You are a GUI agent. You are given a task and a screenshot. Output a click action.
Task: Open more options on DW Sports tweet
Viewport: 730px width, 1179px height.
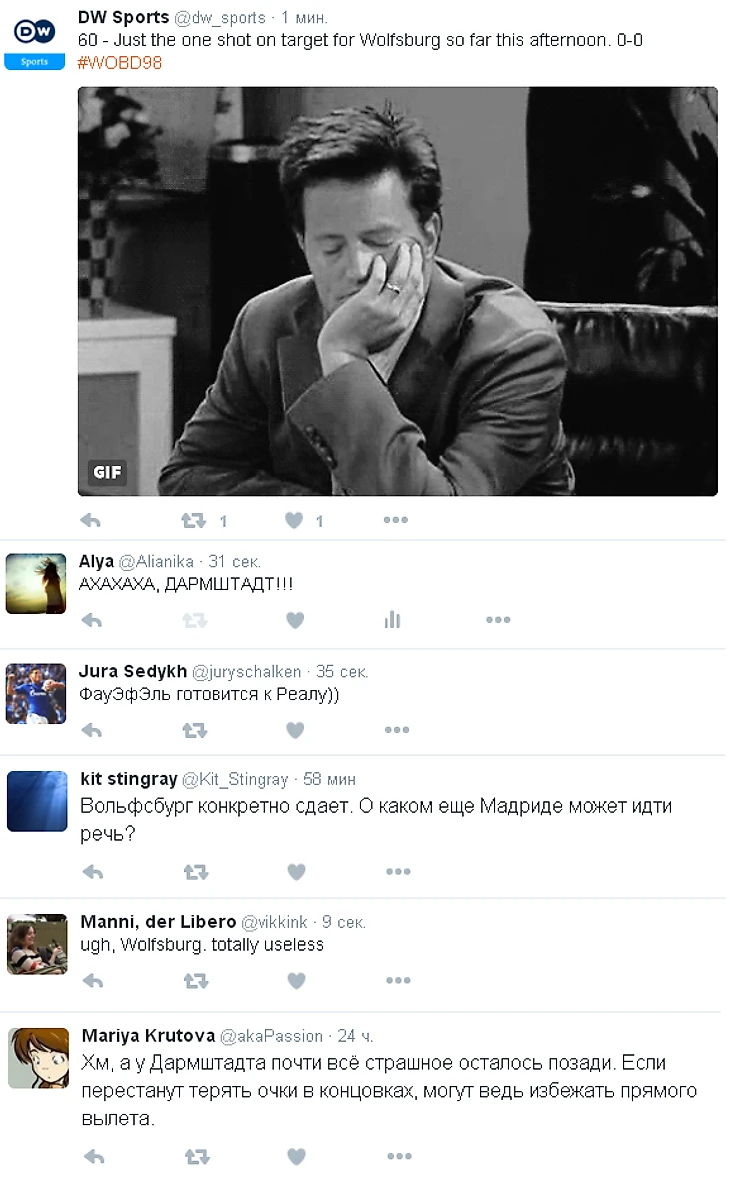(395, 520)
